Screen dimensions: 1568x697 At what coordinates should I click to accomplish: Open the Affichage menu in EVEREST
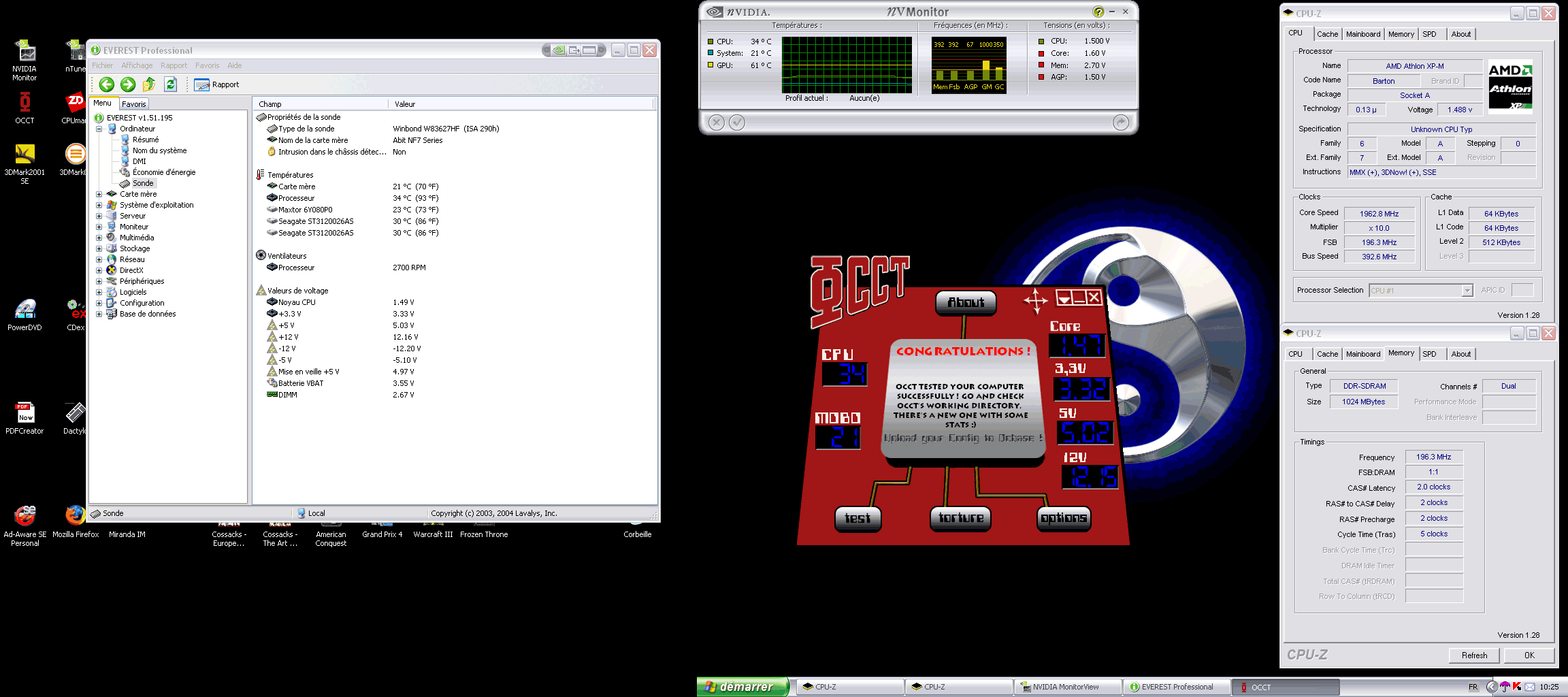click(x=137, y=65)
